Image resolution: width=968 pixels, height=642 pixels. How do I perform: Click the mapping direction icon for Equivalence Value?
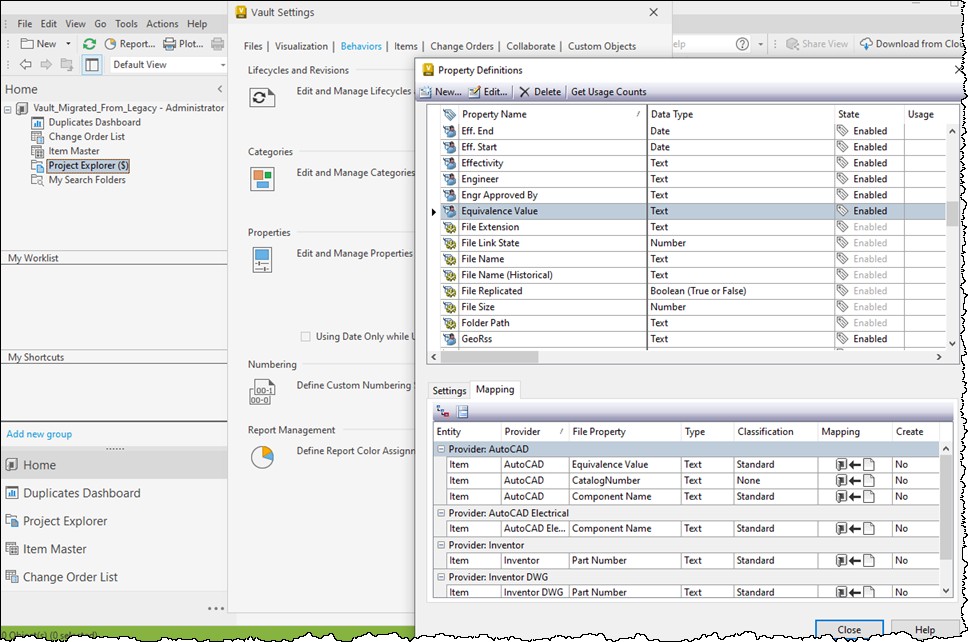pos(855,464)
